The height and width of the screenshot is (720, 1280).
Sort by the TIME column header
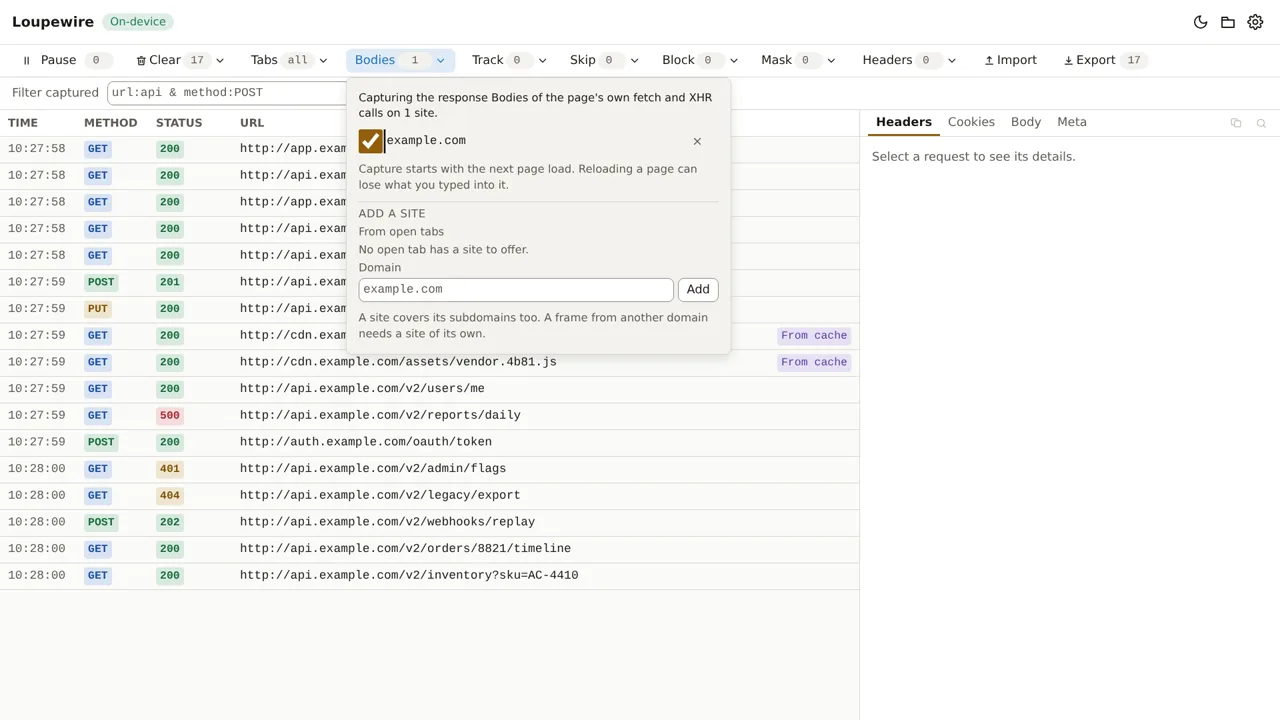pyautogui.click(x=23, y=123)
